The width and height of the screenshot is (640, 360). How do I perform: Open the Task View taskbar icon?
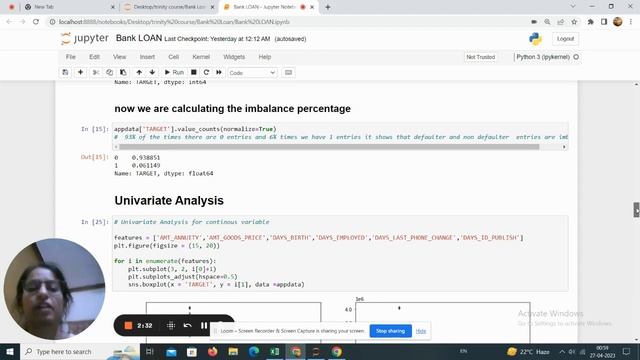pyautogui.click(x=150, y=351)
